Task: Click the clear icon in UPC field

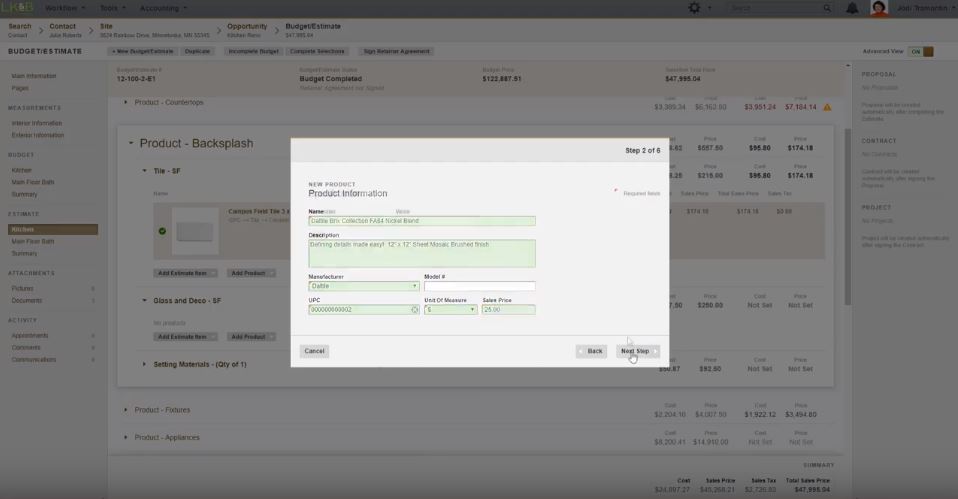Action: (x=415, y=310)
